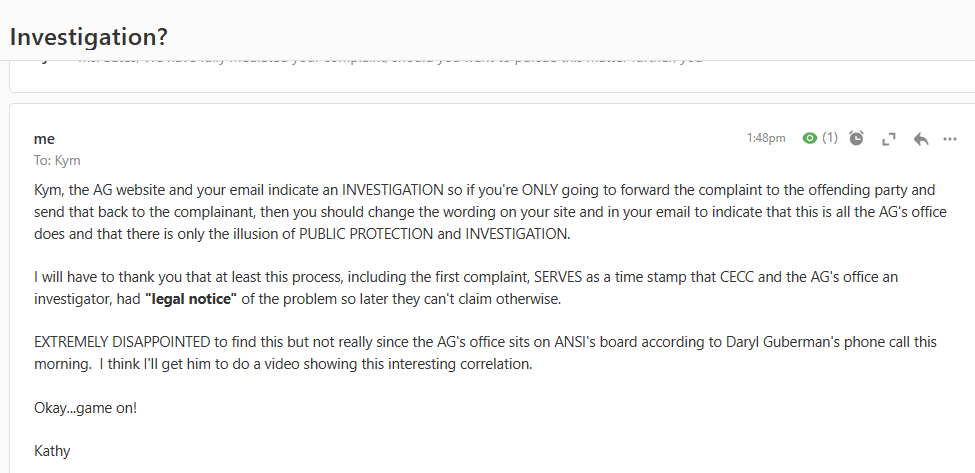
Task: Click the sender name "me"
Action: [x=44, y=139]
